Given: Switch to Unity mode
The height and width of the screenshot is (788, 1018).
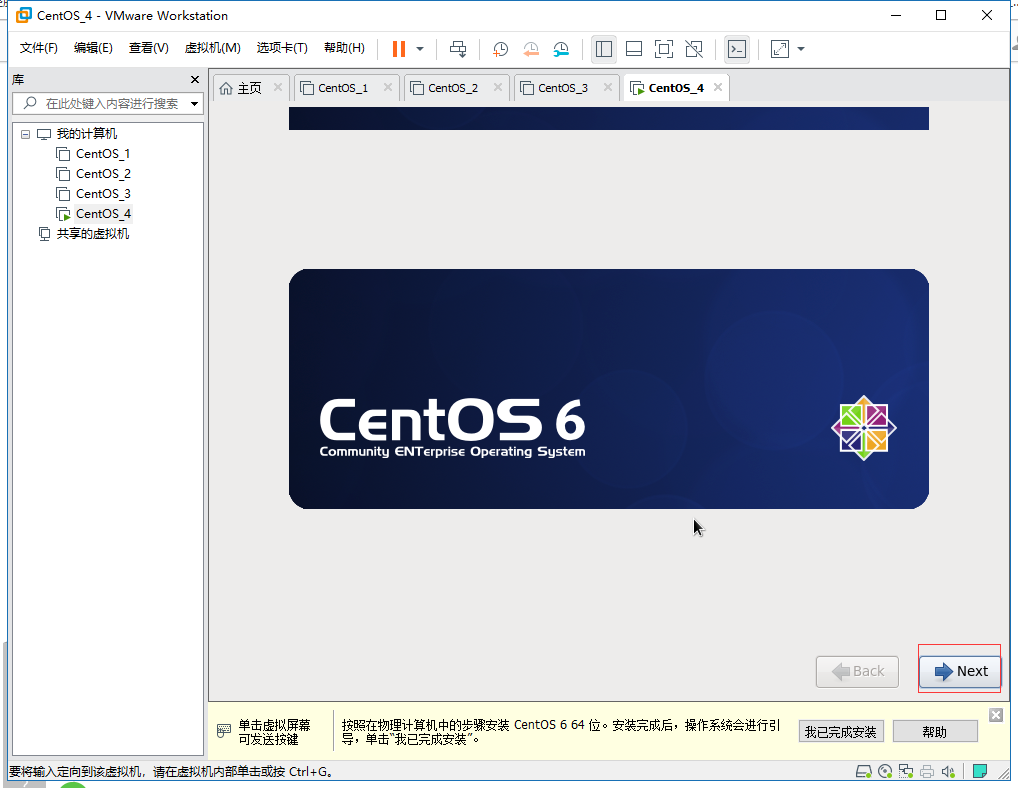Looking at the screenshot, I should [x=694, y=49].
